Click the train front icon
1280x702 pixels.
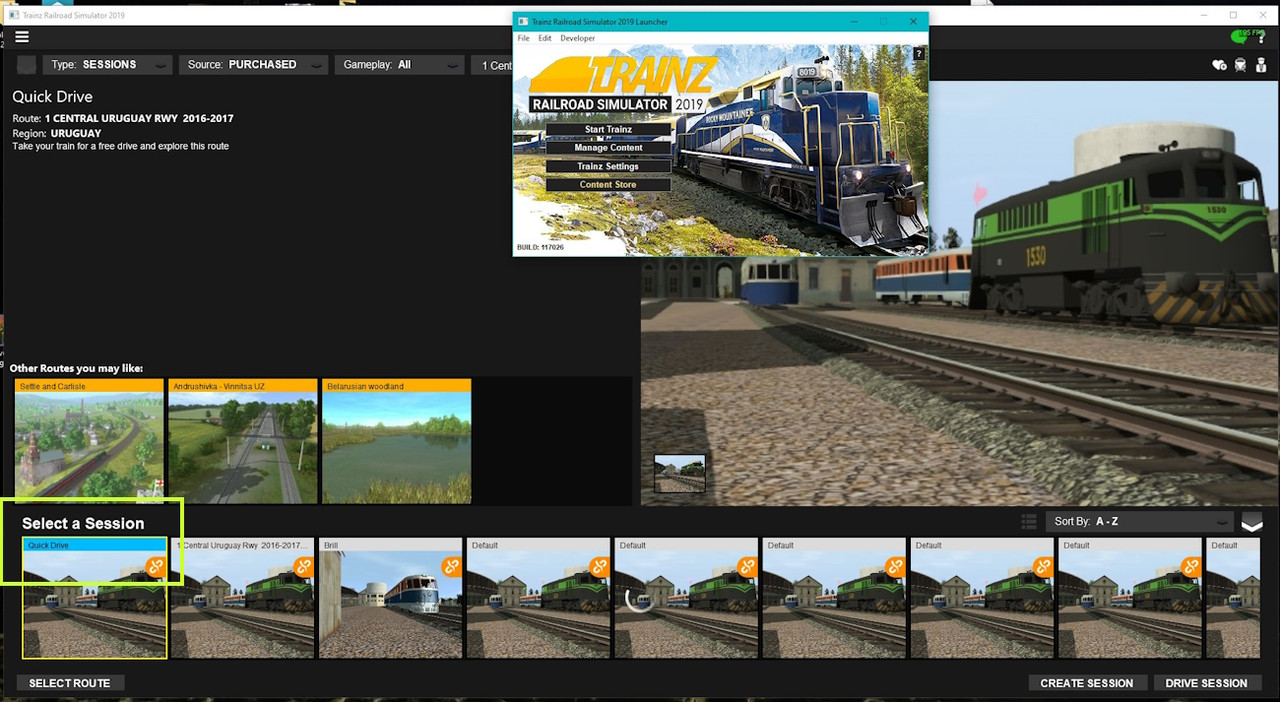1240,65
